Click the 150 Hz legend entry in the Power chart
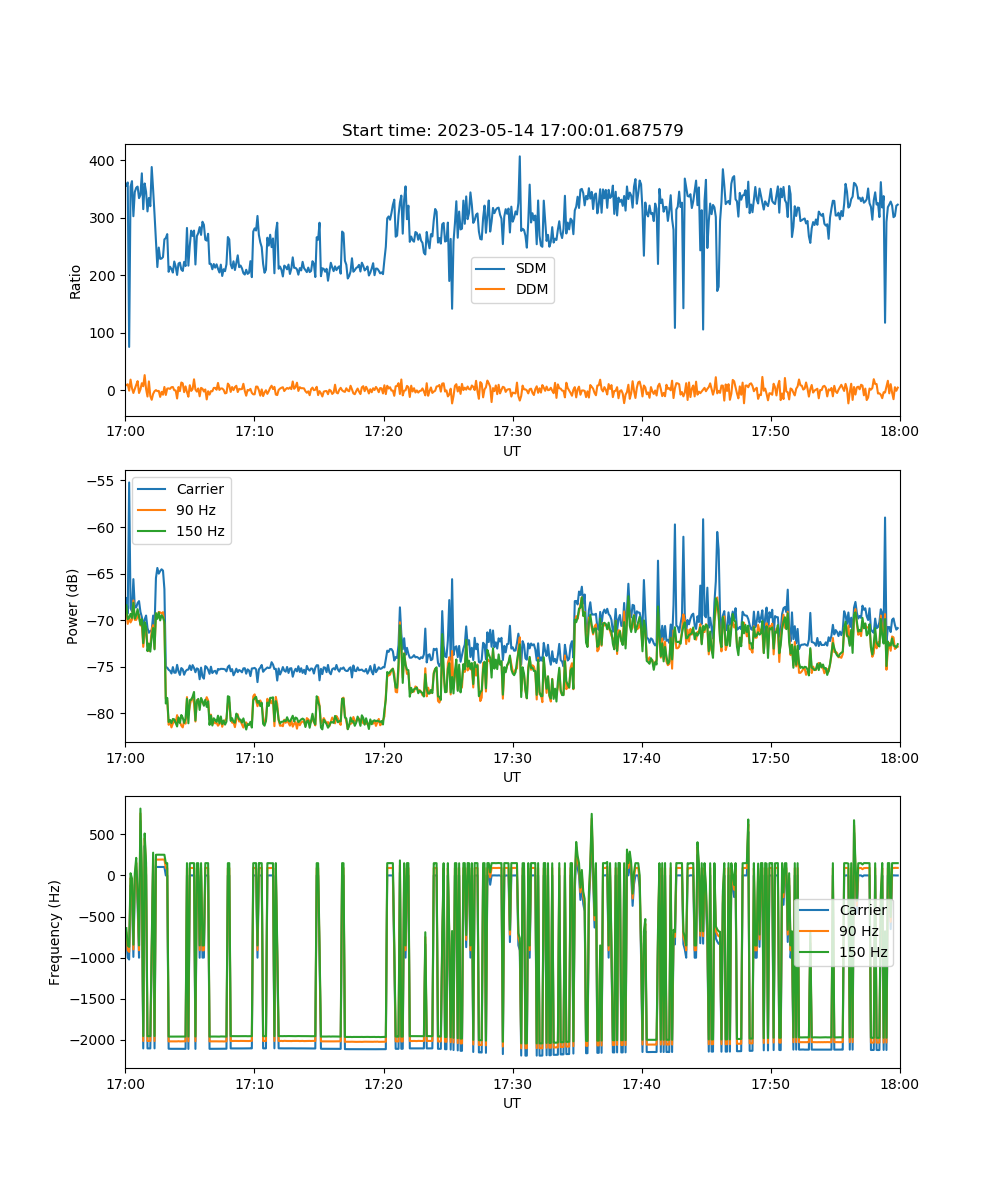The height and width of the screenshot is (1200, 1000). point(180,531)
